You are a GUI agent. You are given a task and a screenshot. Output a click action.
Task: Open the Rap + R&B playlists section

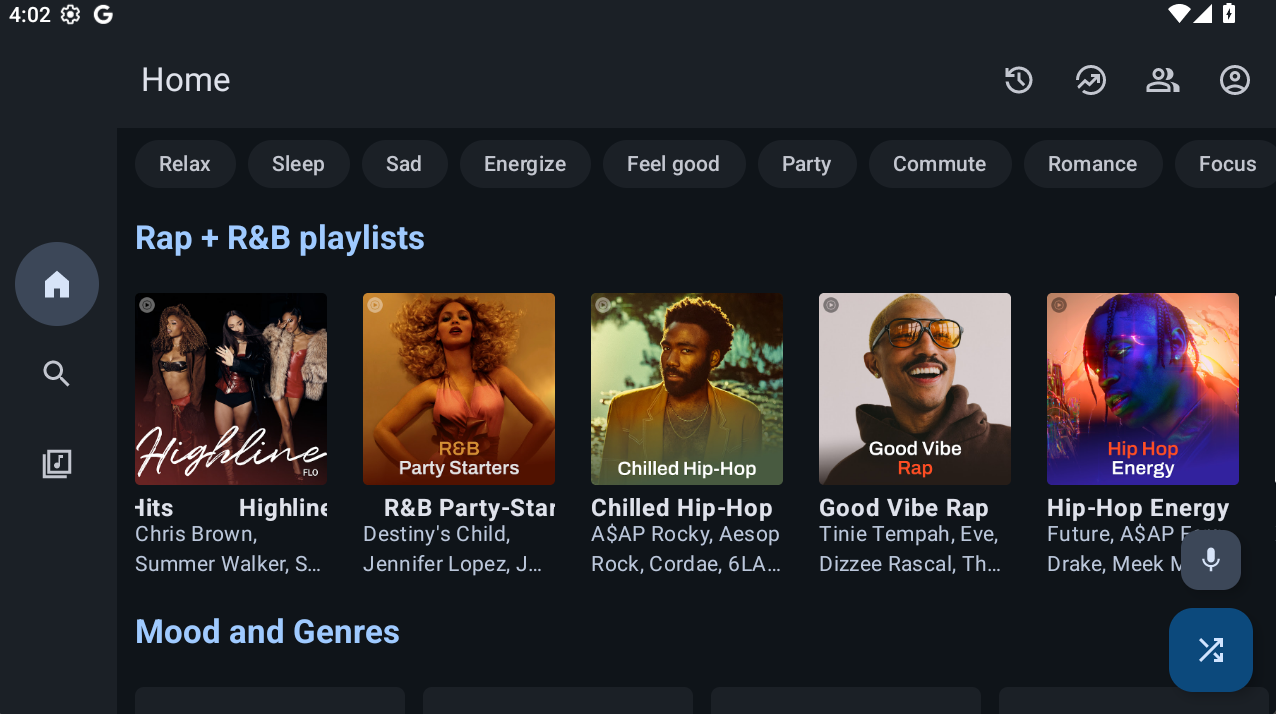(280, 238)
